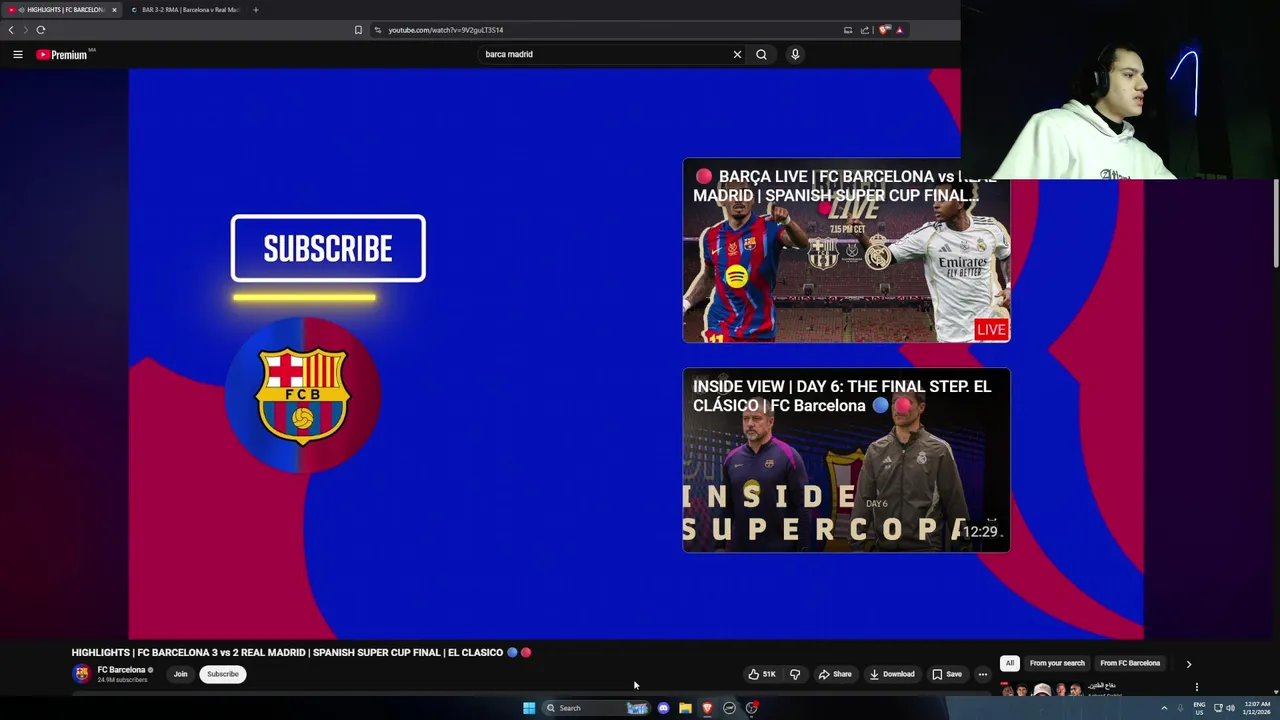This screenshot has width=1280, height=720.
Task: Go back with the browser back arrow
Action: click(11, 30)
